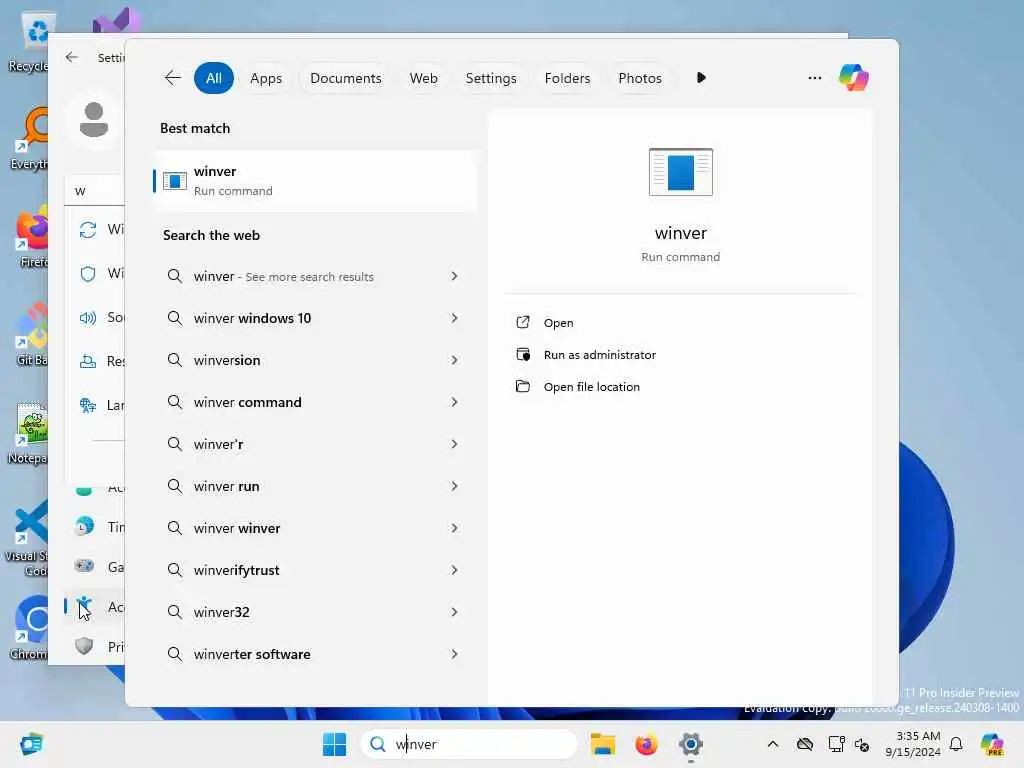Switch to the Settings filter tab

pos(490,78)
